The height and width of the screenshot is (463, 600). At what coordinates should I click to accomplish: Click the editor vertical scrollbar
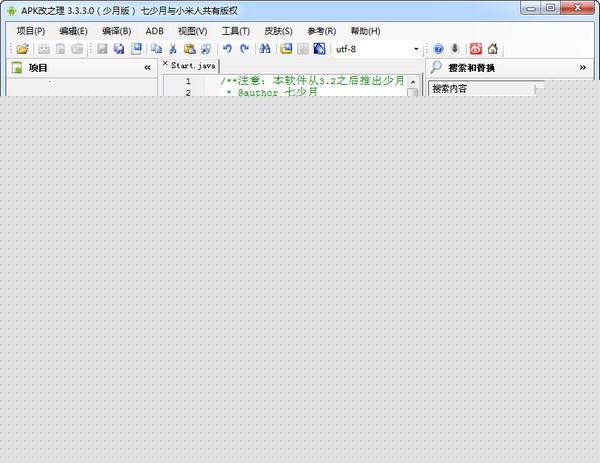412,93
